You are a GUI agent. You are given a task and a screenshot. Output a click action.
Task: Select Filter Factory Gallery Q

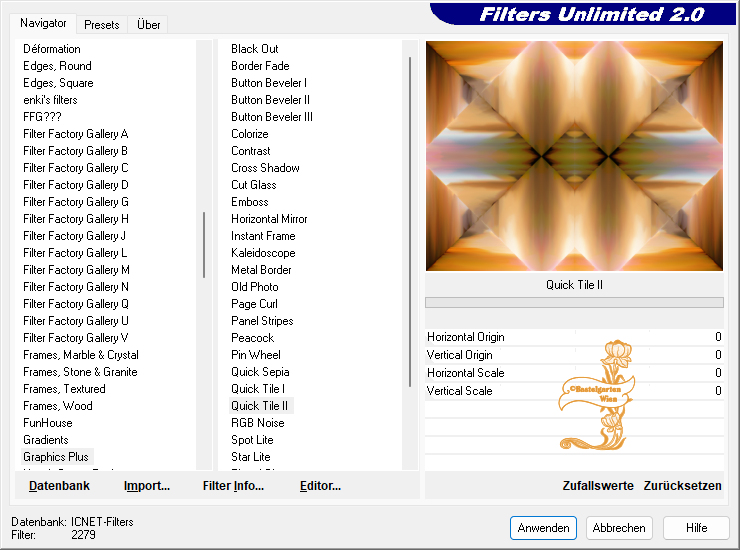(x=76, y=304)
